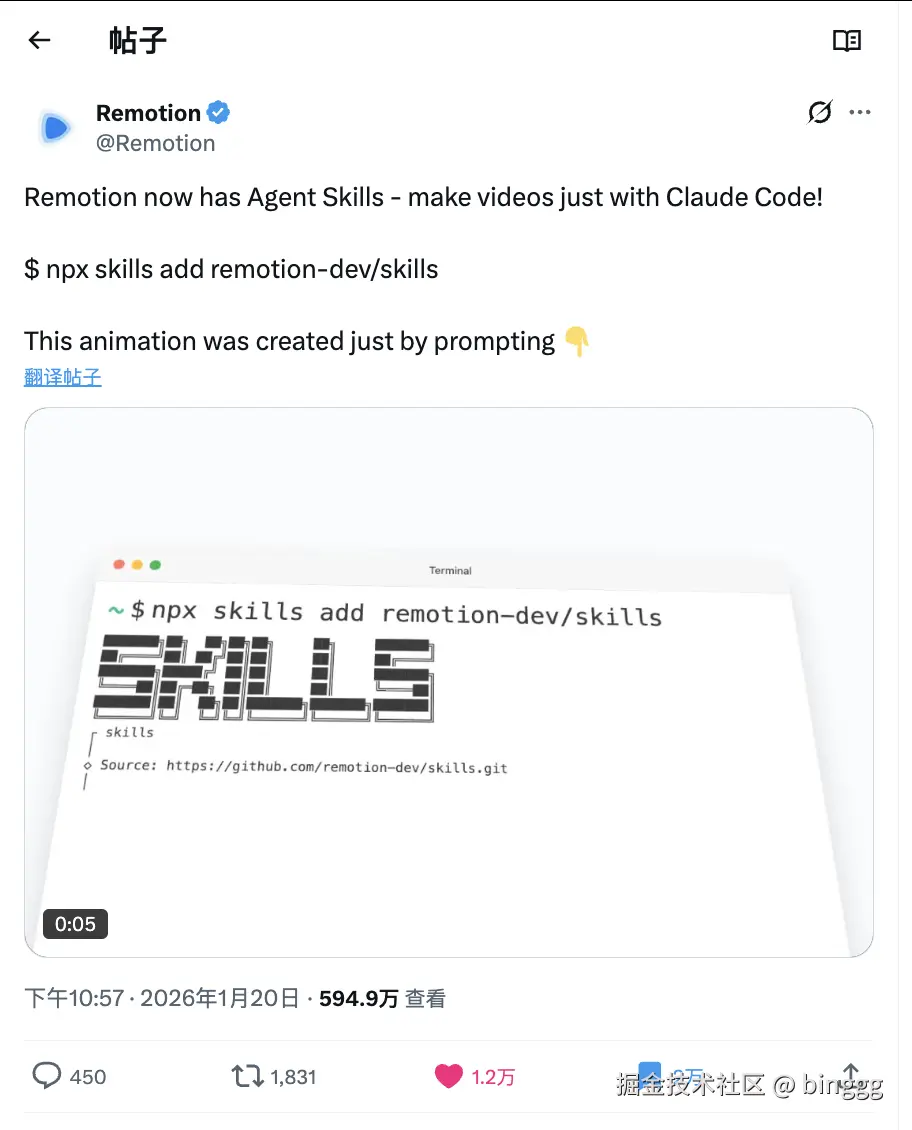Play the terminal animation video
912x1130 pixels.
(x=449, y=682)
